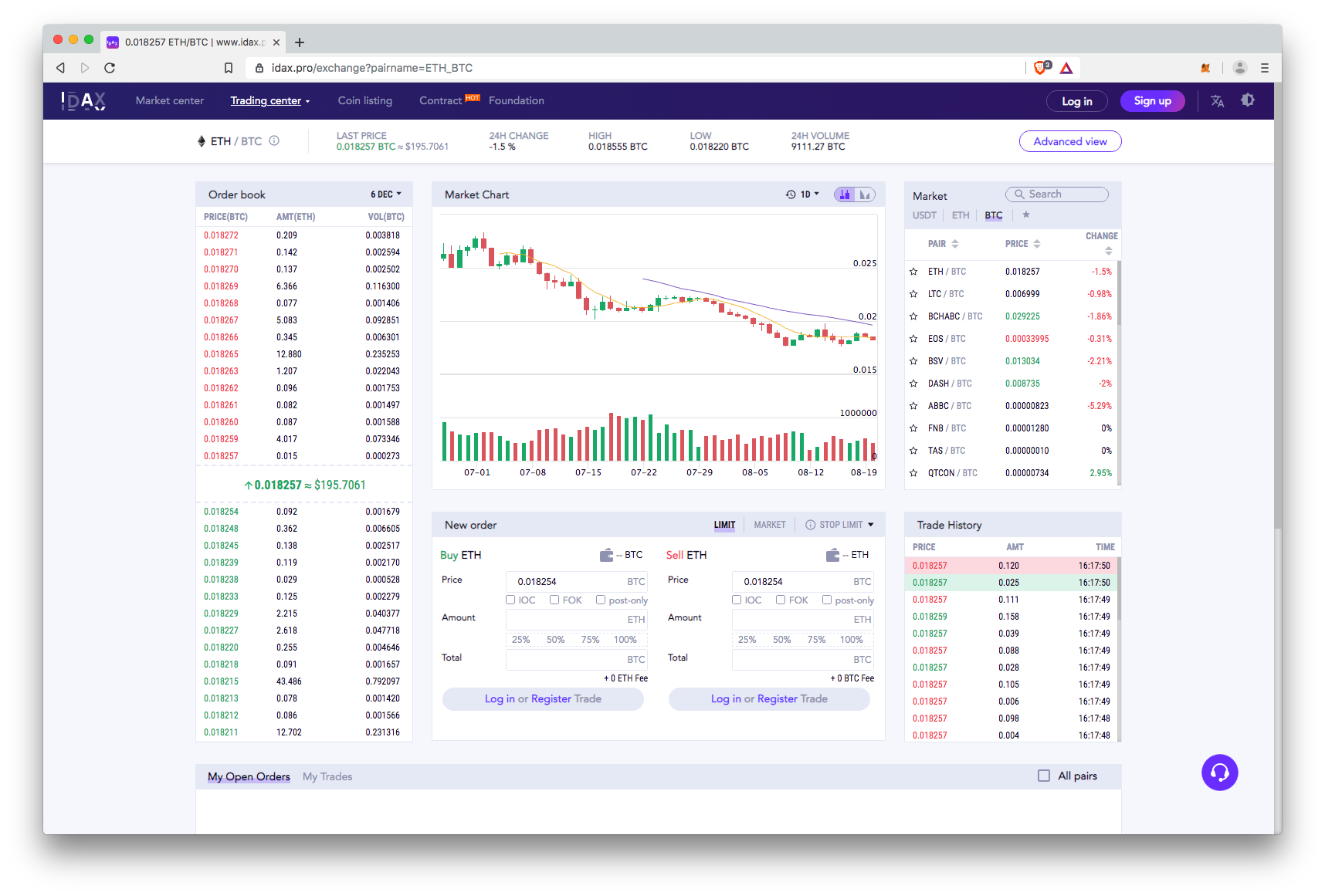The width and height of the screenshot is (1325, 896).
Task: Select the MARKET order tab
Action: pyautogui.click(x=770, y=525)
